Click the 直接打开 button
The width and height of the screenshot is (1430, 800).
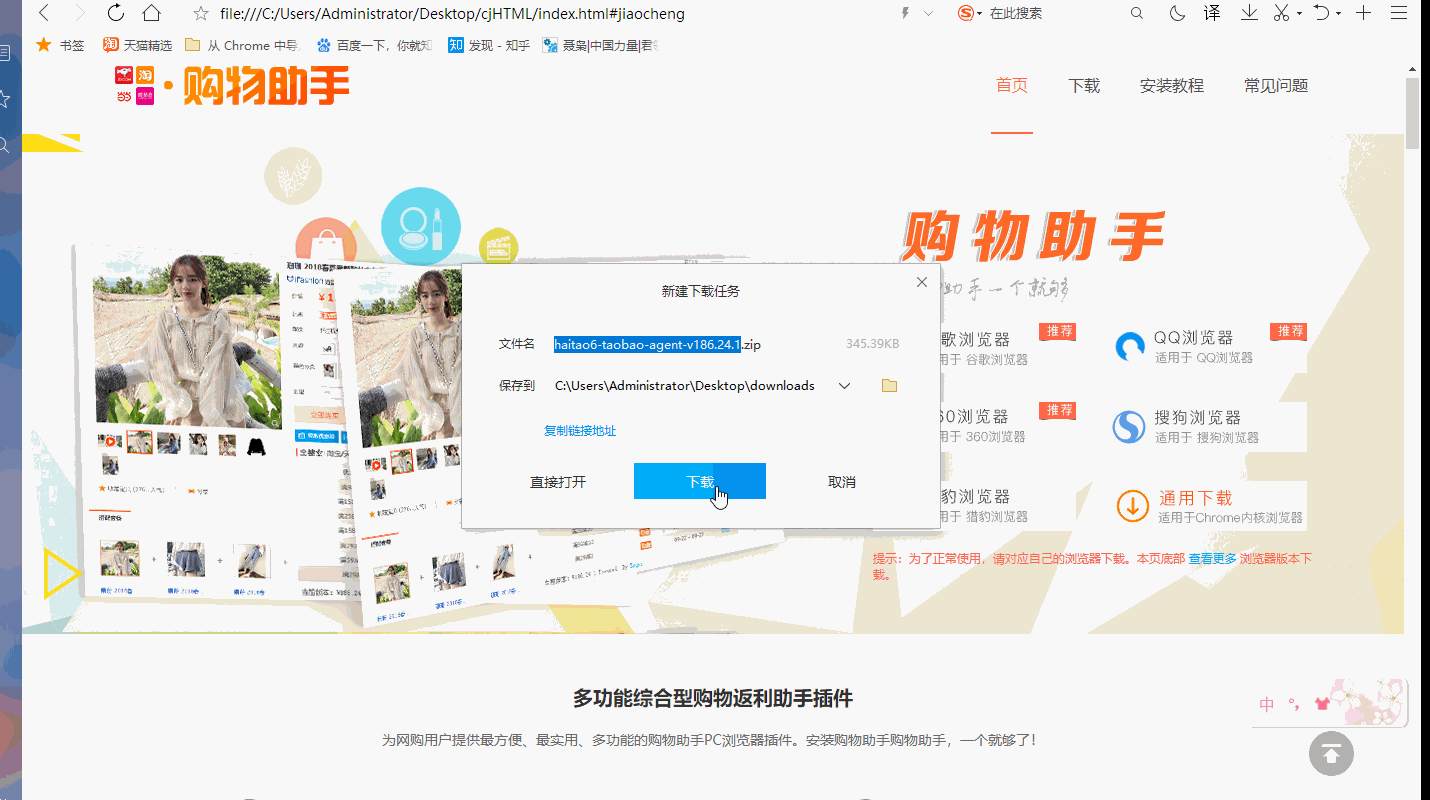558,482
